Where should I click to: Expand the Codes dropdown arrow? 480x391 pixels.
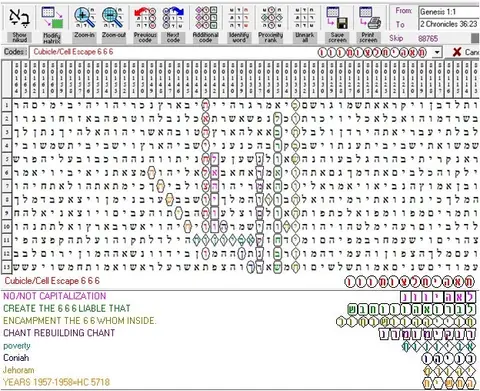point(437,52)
